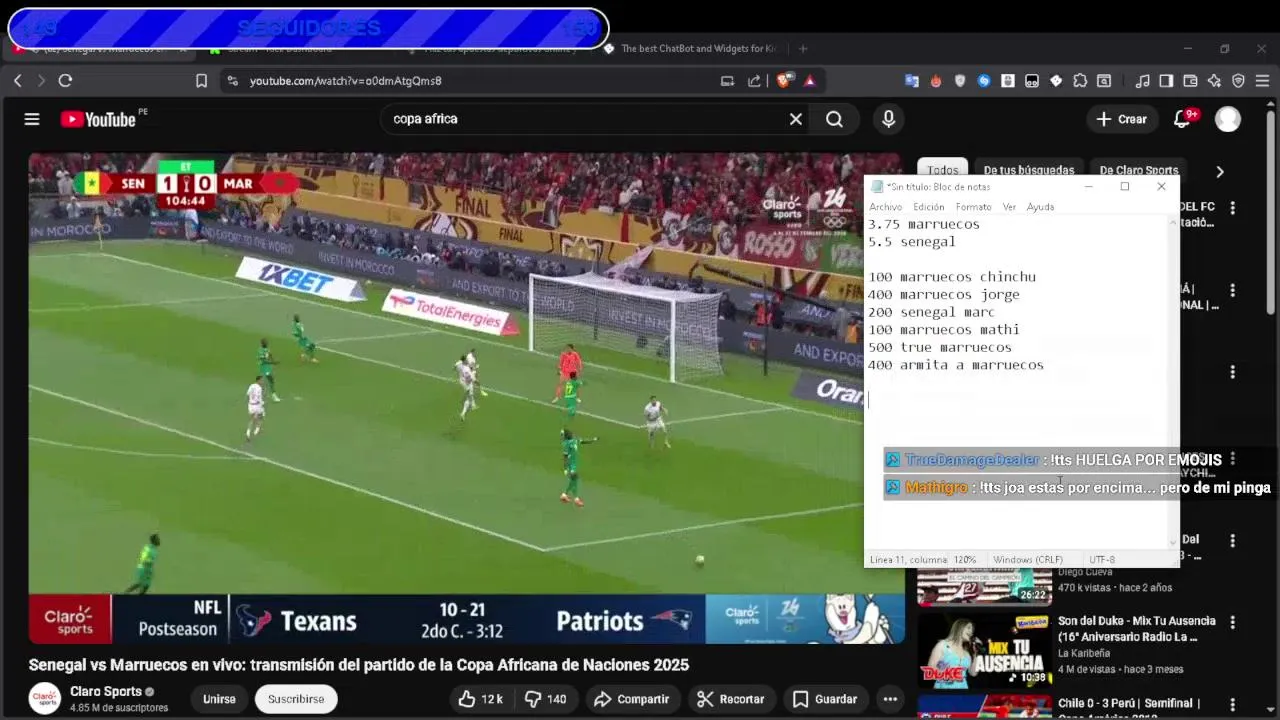Viewport: 1280px width, 720px height.
Task: Open 'Son del Duke - Mix Tu Ausencia' title
Action: pyautogui.click(x=1137, y=629)
